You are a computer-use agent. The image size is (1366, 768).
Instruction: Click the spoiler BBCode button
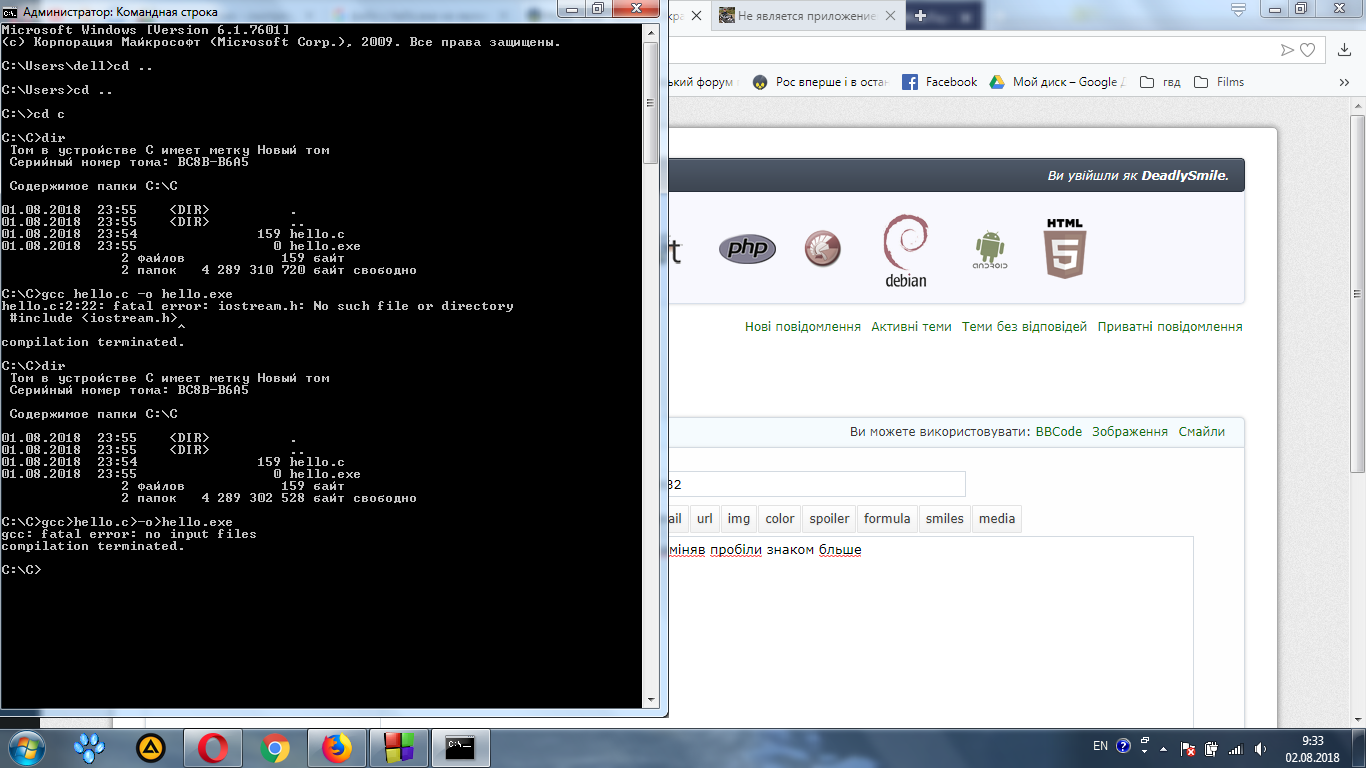pos(829,518)
